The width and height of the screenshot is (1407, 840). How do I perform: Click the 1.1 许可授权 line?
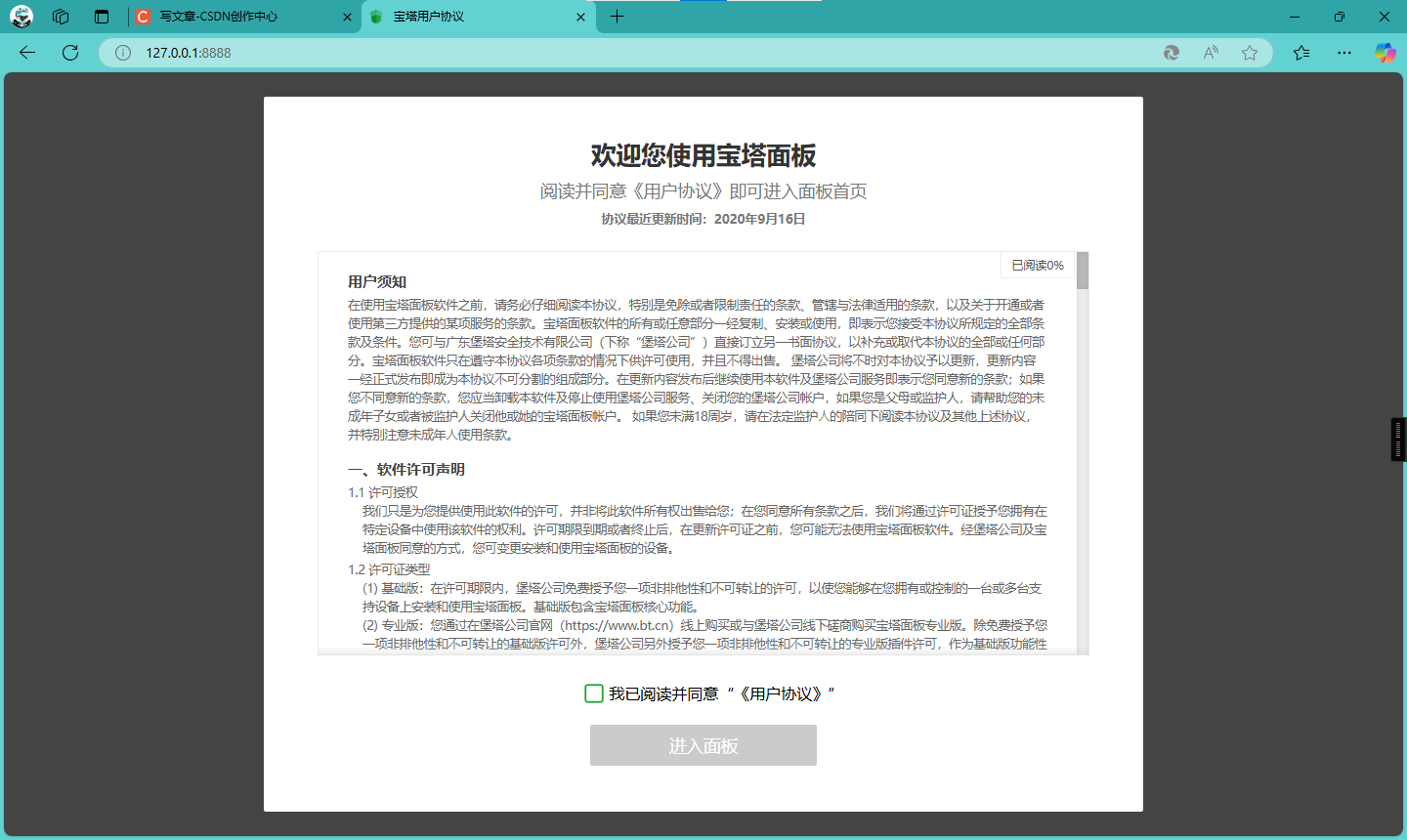pos(383,492)
